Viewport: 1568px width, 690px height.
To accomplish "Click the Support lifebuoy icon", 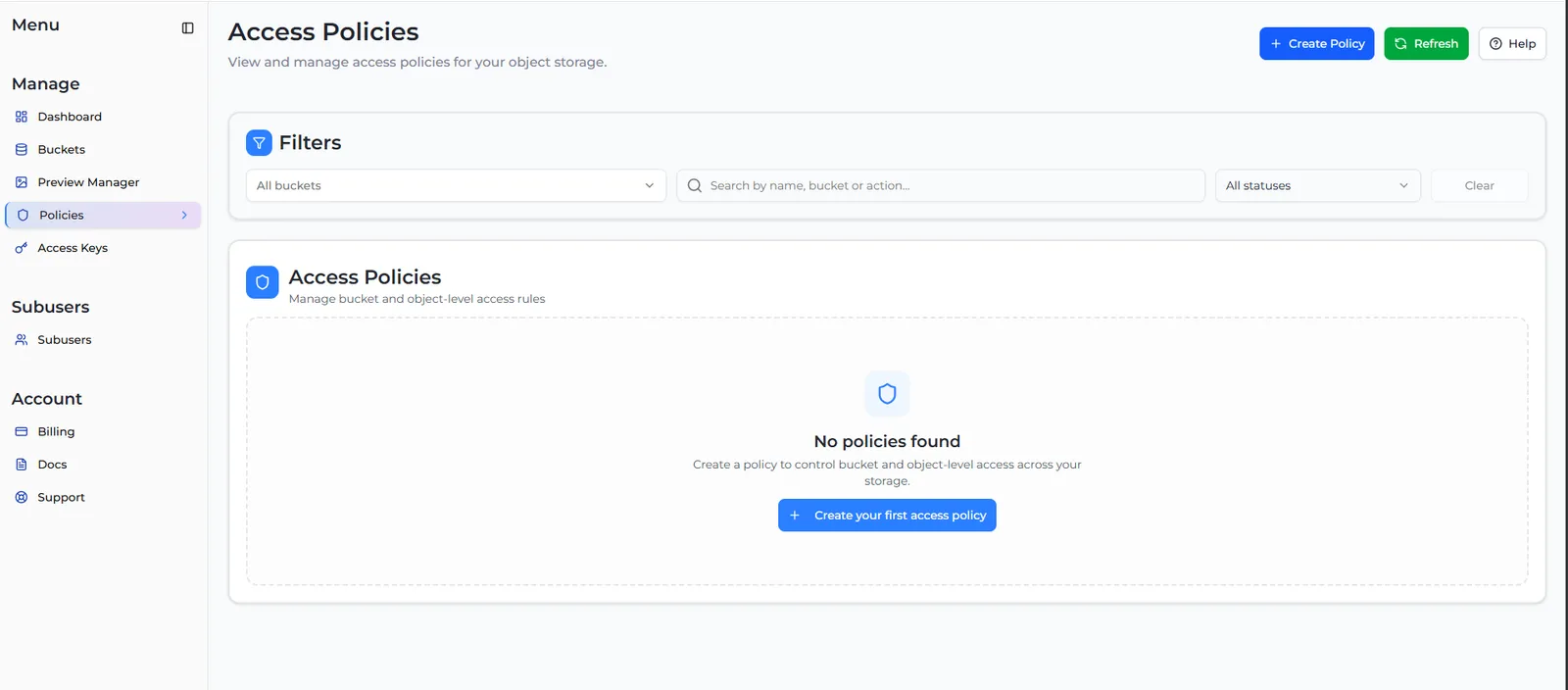I will coord(22,497).
